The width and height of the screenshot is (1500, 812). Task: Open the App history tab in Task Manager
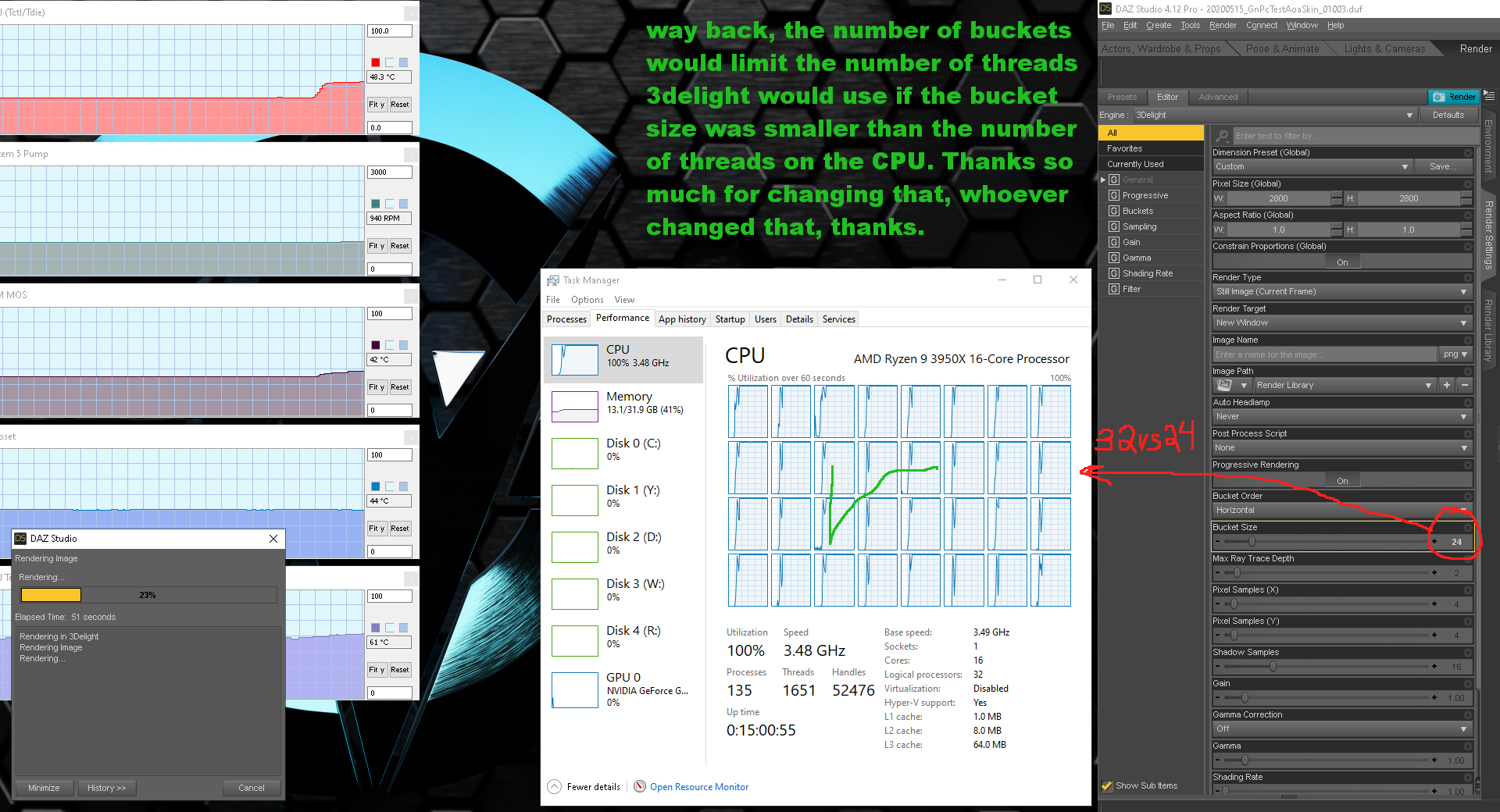click(682, 319)
